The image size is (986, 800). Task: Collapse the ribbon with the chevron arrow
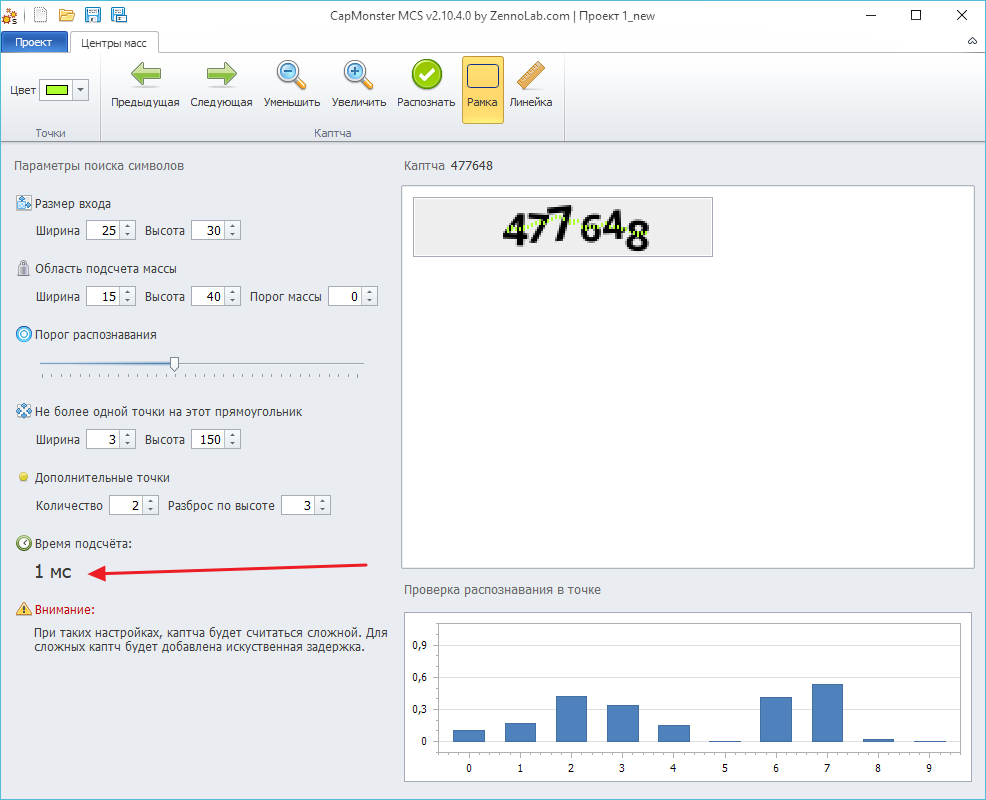(x=972, y=42)
